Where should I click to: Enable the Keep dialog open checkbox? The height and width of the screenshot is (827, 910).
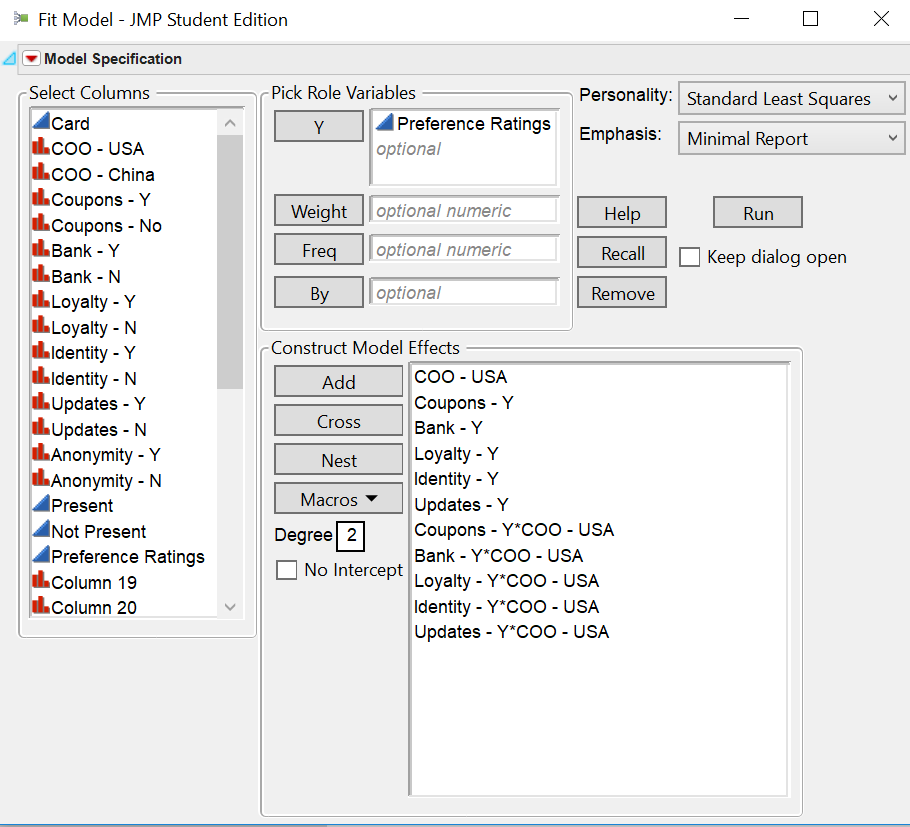pyautogui.click(x=689, y=257)
